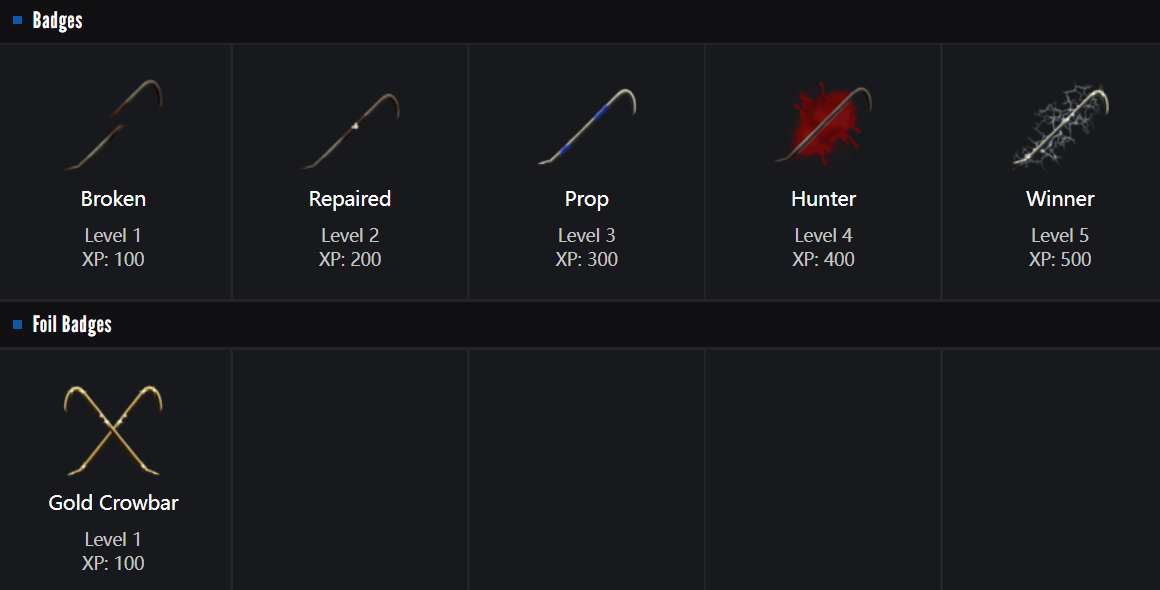Open the Gold Crowbar badge title
Image resolution: width=1160 pixels, height=590 pixels.
click(113, 503)
